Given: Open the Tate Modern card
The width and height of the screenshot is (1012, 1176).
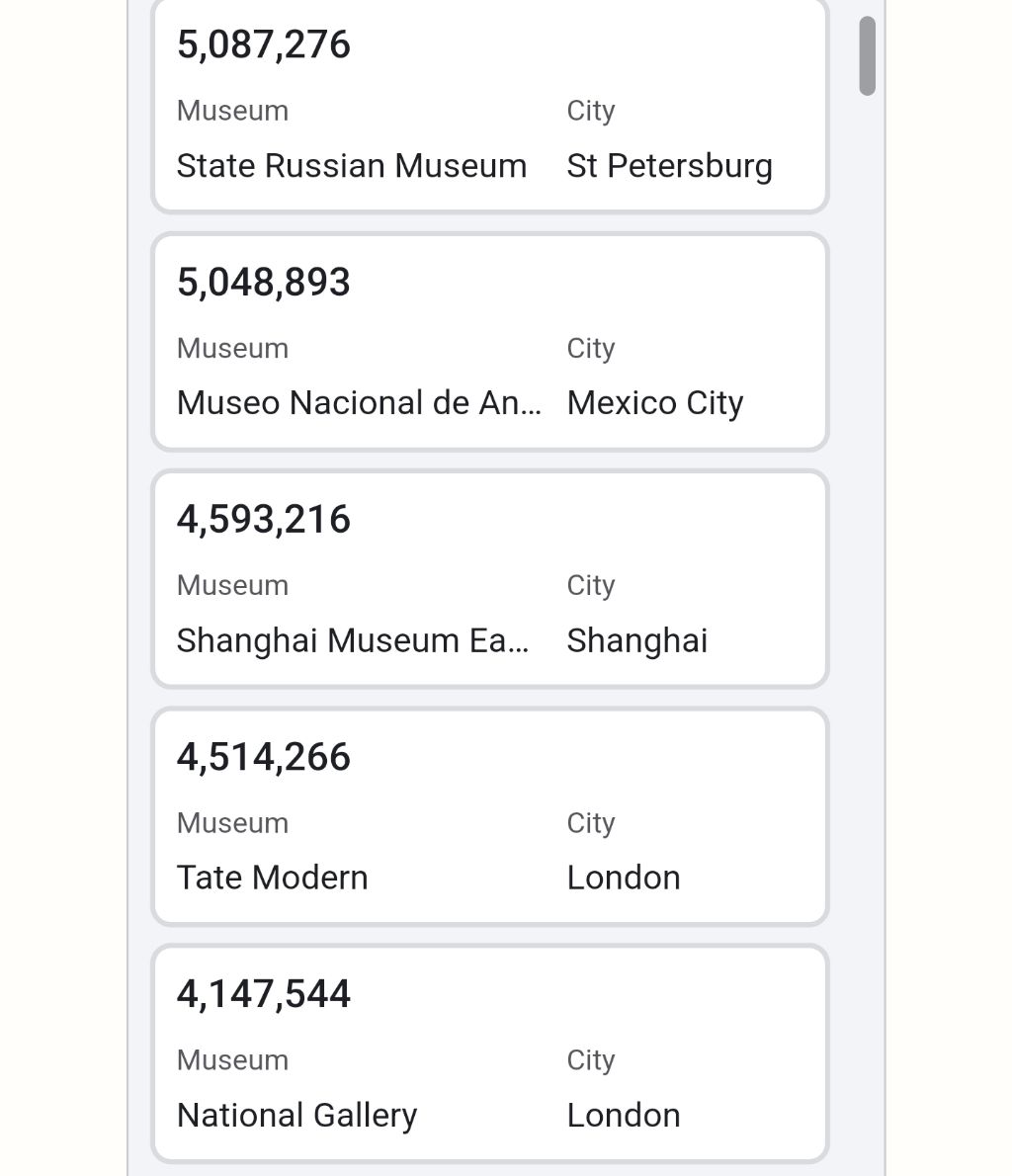Looking at the screenshot, I should click(x=490, y=816).
